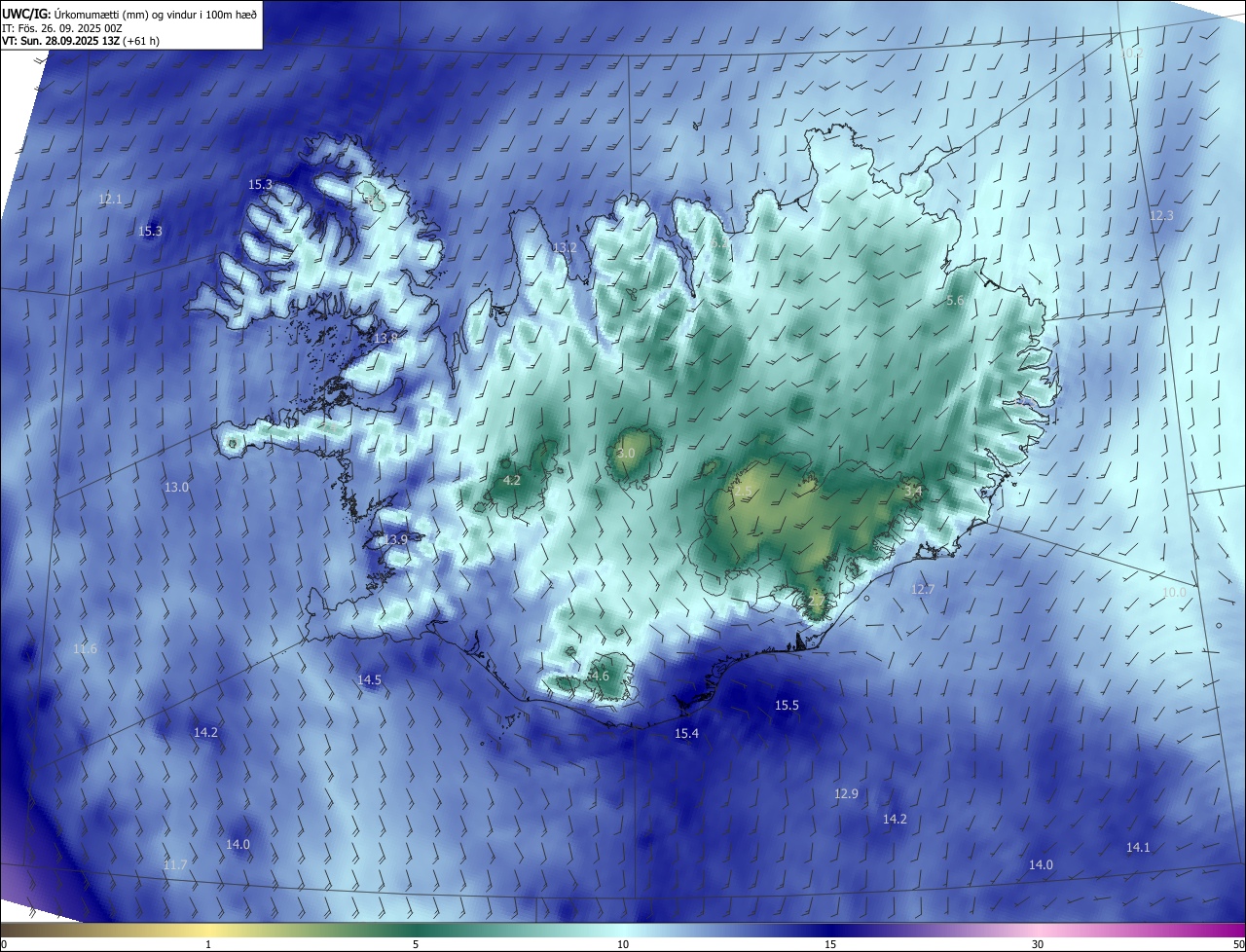Viewport: 1246px width, 952px height.
Task: Click the map value label "12.1"
Action: coord(110,199)
